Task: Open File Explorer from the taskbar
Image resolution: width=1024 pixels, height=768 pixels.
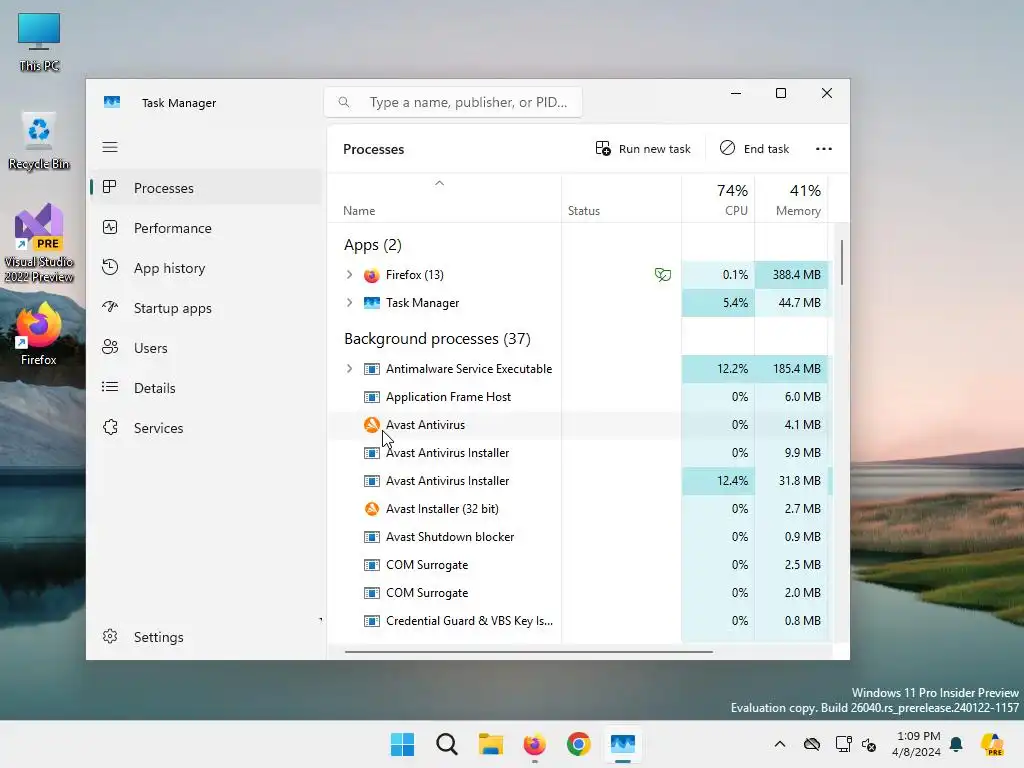Action: (490, 744)
